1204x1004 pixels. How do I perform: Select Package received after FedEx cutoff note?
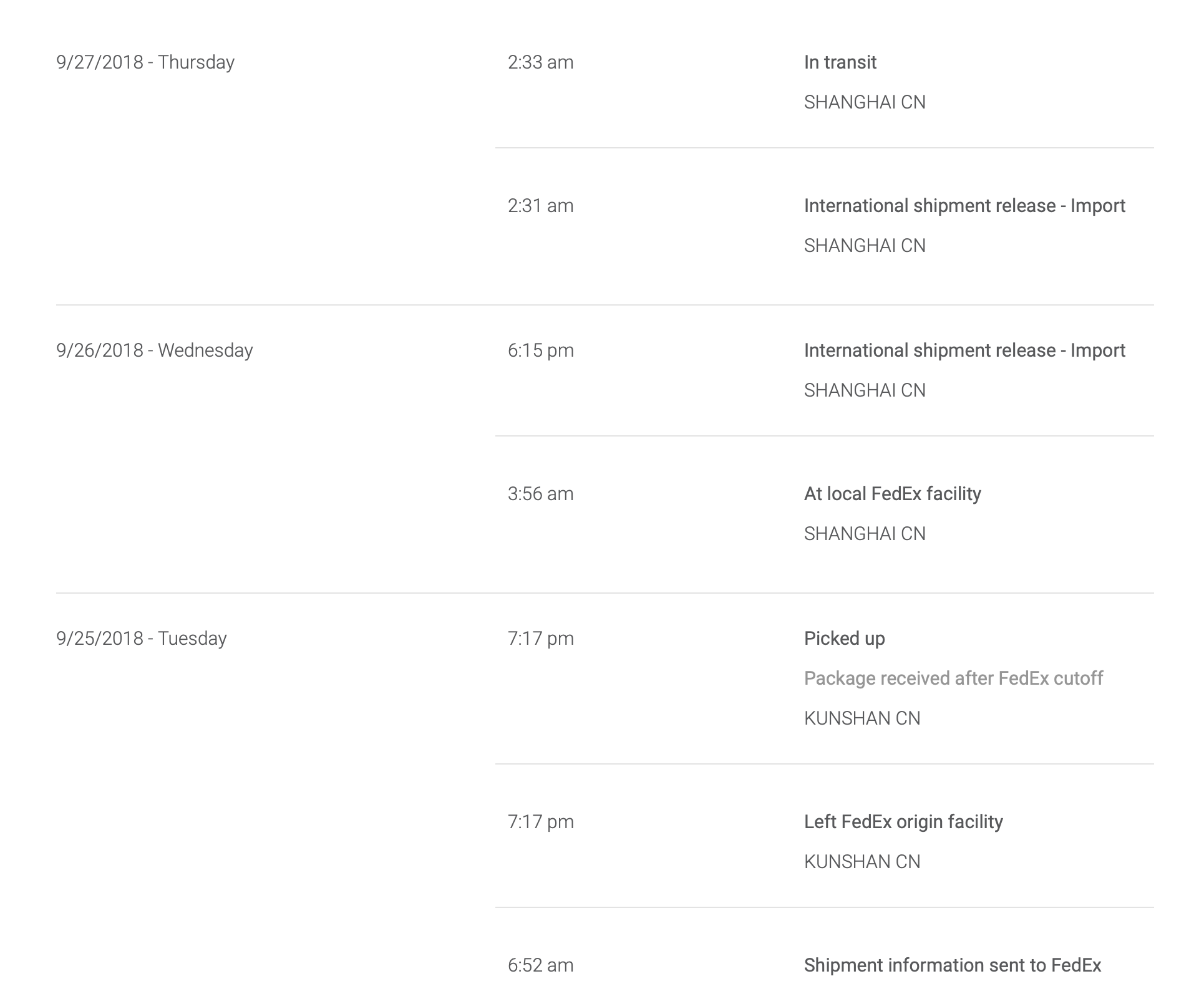tap(953, 678)
